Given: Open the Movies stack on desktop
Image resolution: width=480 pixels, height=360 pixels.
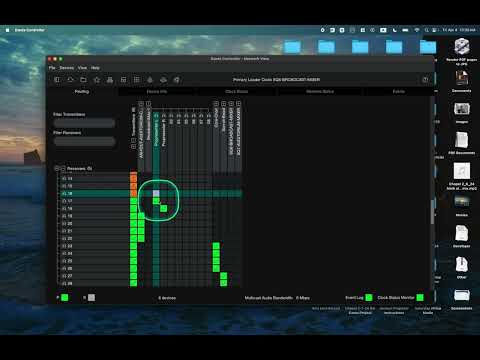Looking at the screenshot, I should point(462,205).
